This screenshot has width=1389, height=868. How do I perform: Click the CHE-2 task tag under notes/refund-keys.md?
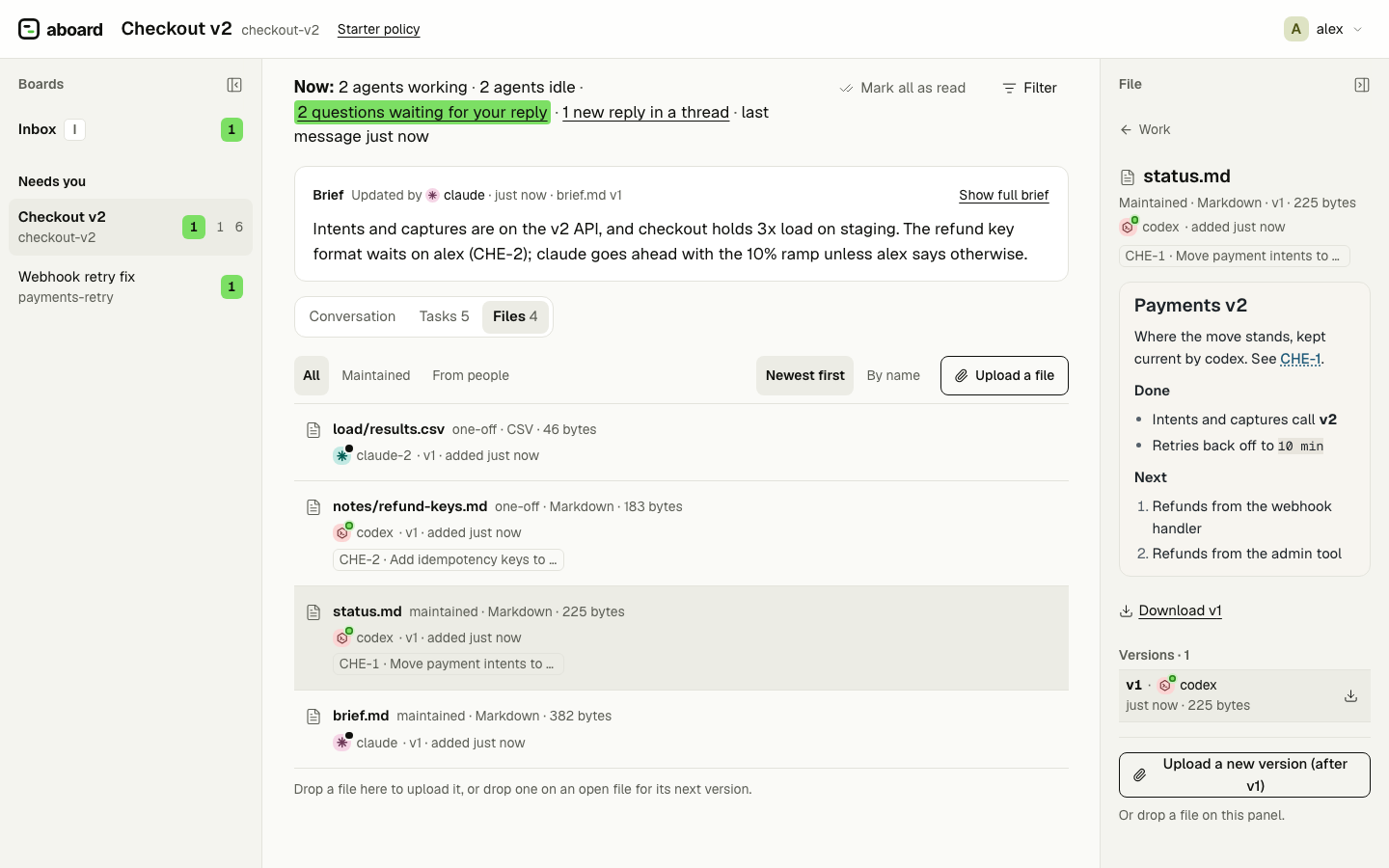coord(449,559)
